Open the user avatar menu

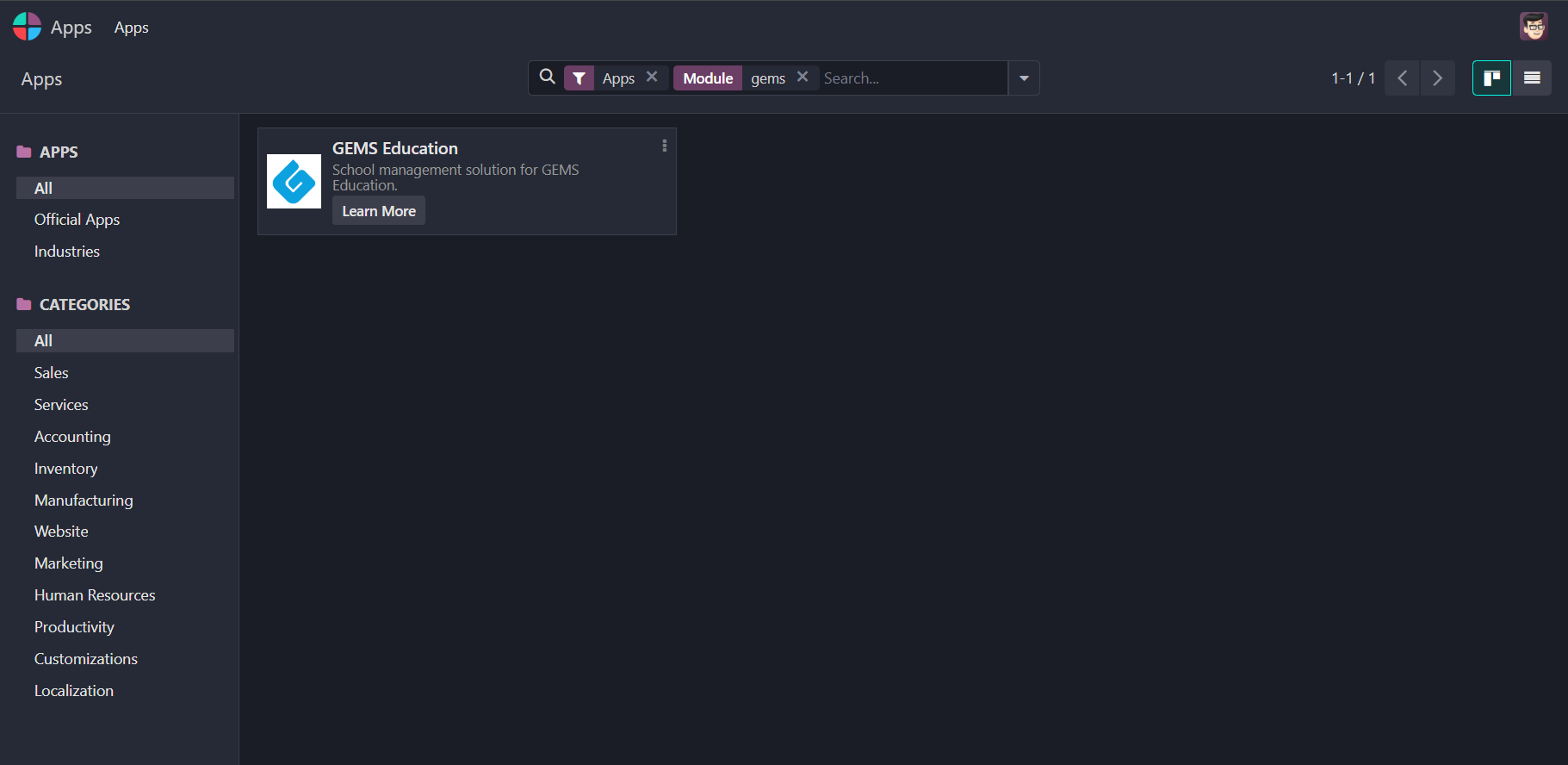click(1533, 27)
